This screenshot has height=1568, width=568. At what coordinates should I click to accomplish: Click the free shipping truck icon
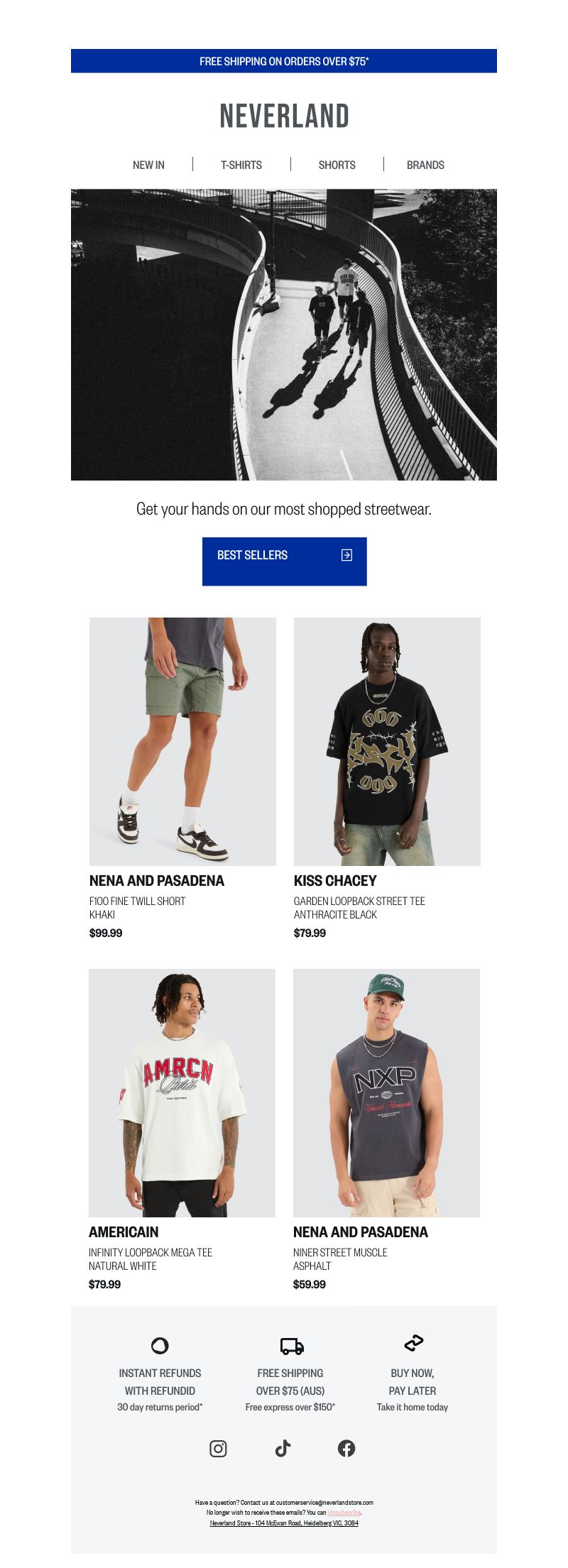292,1346
